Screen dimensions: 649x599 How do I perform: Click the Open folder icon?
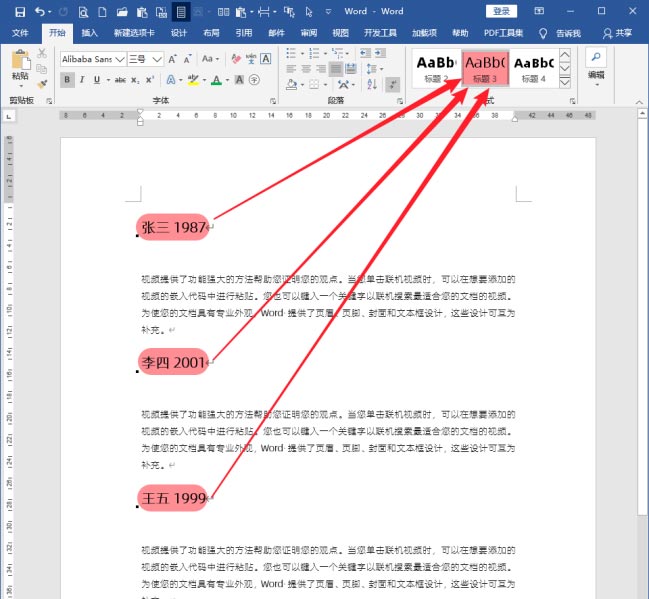122,12
